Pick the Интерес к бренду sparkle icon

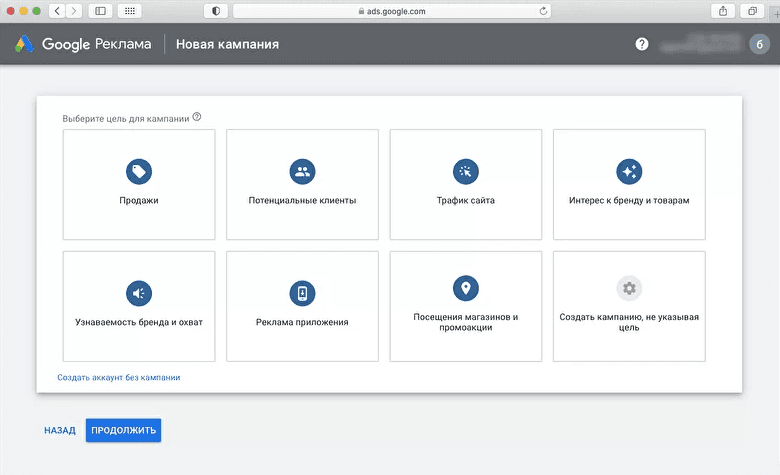[629, 172]
